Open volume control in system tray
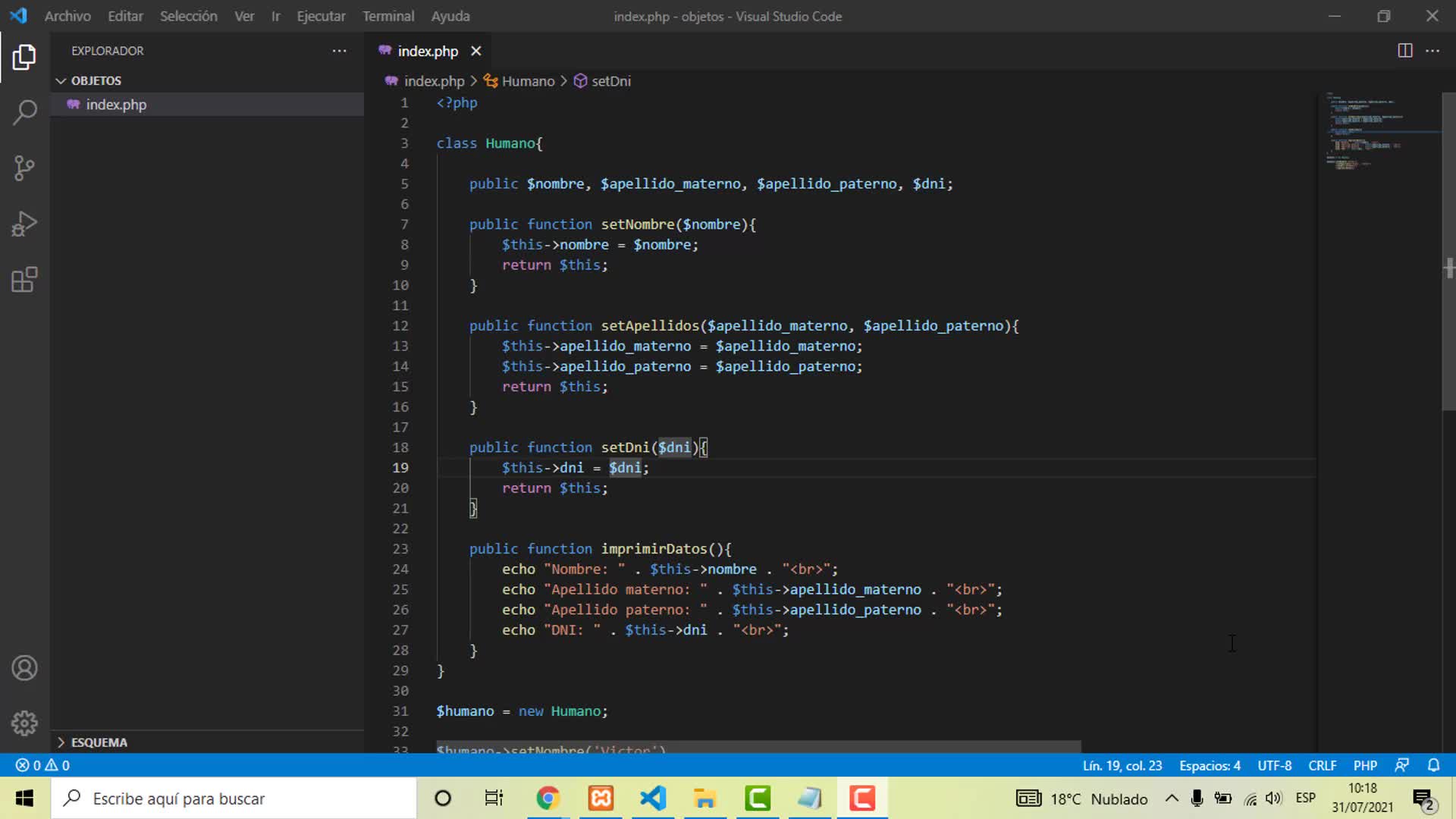1456x819 pixels. tap(1273, 799)
